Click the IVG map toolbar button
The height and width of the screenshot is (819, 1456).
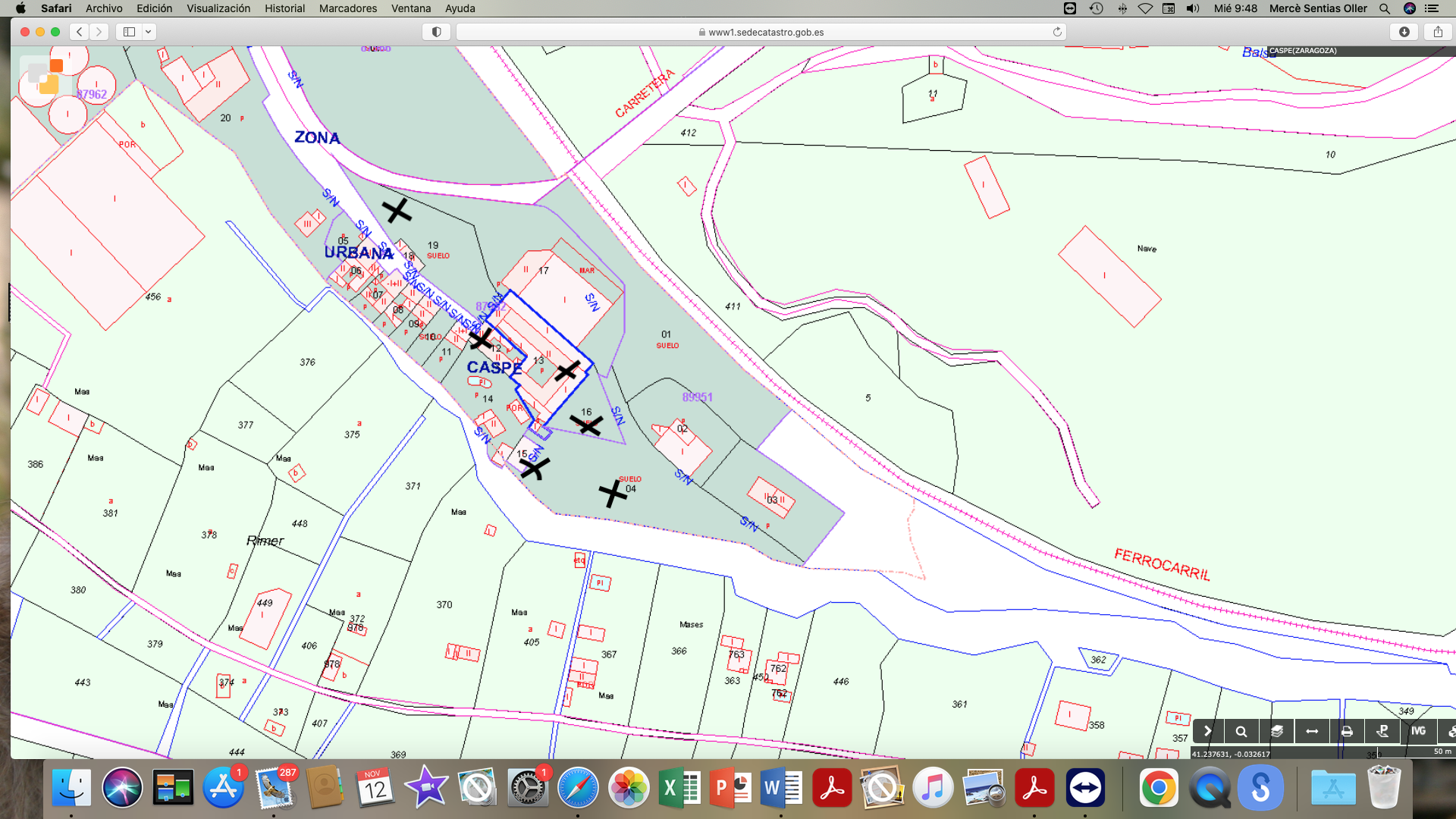tap(1418, 731)
